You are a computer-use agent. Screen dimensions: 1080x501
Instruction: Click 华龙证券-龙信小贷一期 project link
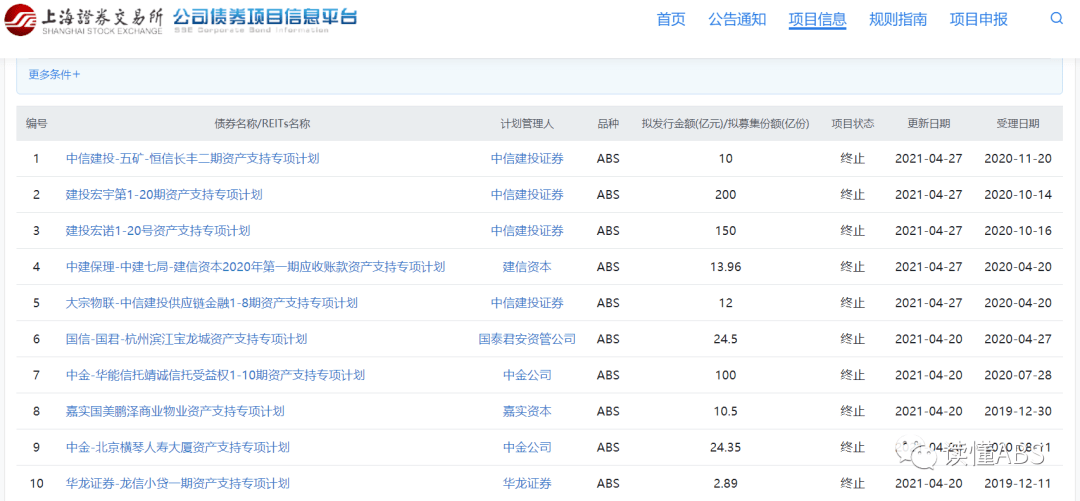click(178, 483)
